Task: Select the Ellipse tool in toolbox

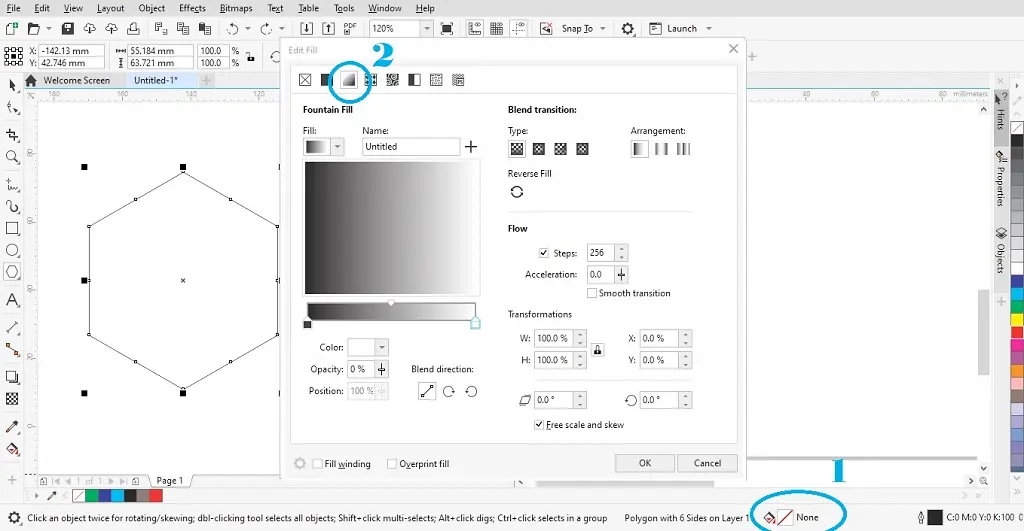Action: [x=12, y=250]
